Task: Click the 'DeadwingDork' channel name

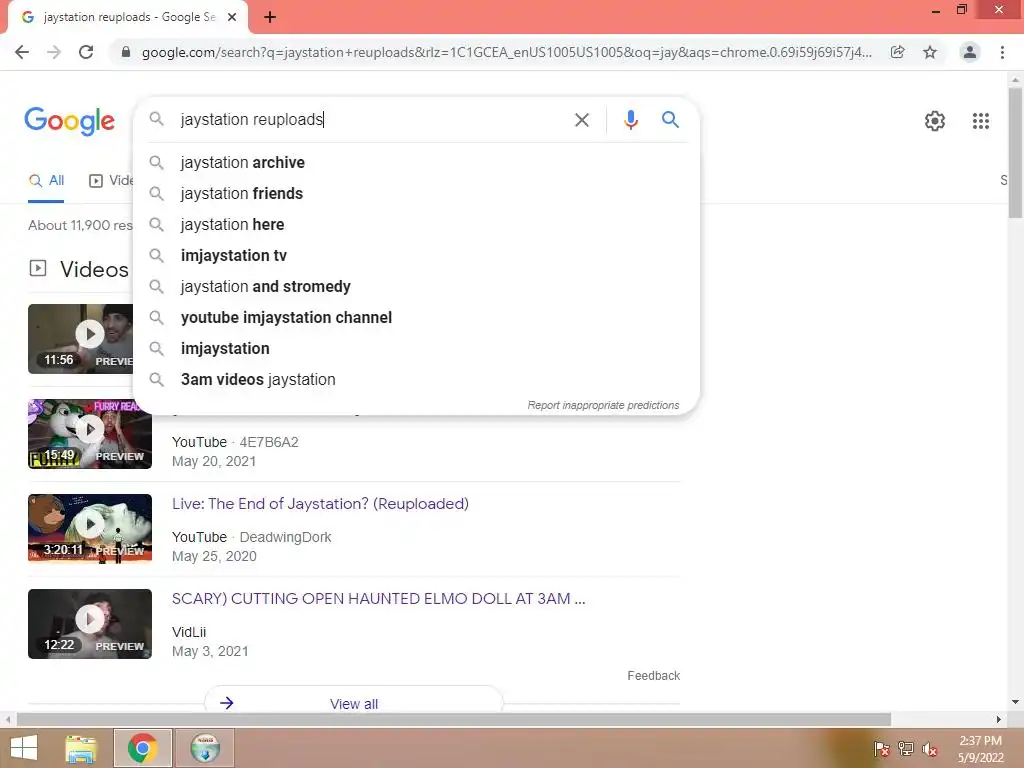Action: click(285, 537)
